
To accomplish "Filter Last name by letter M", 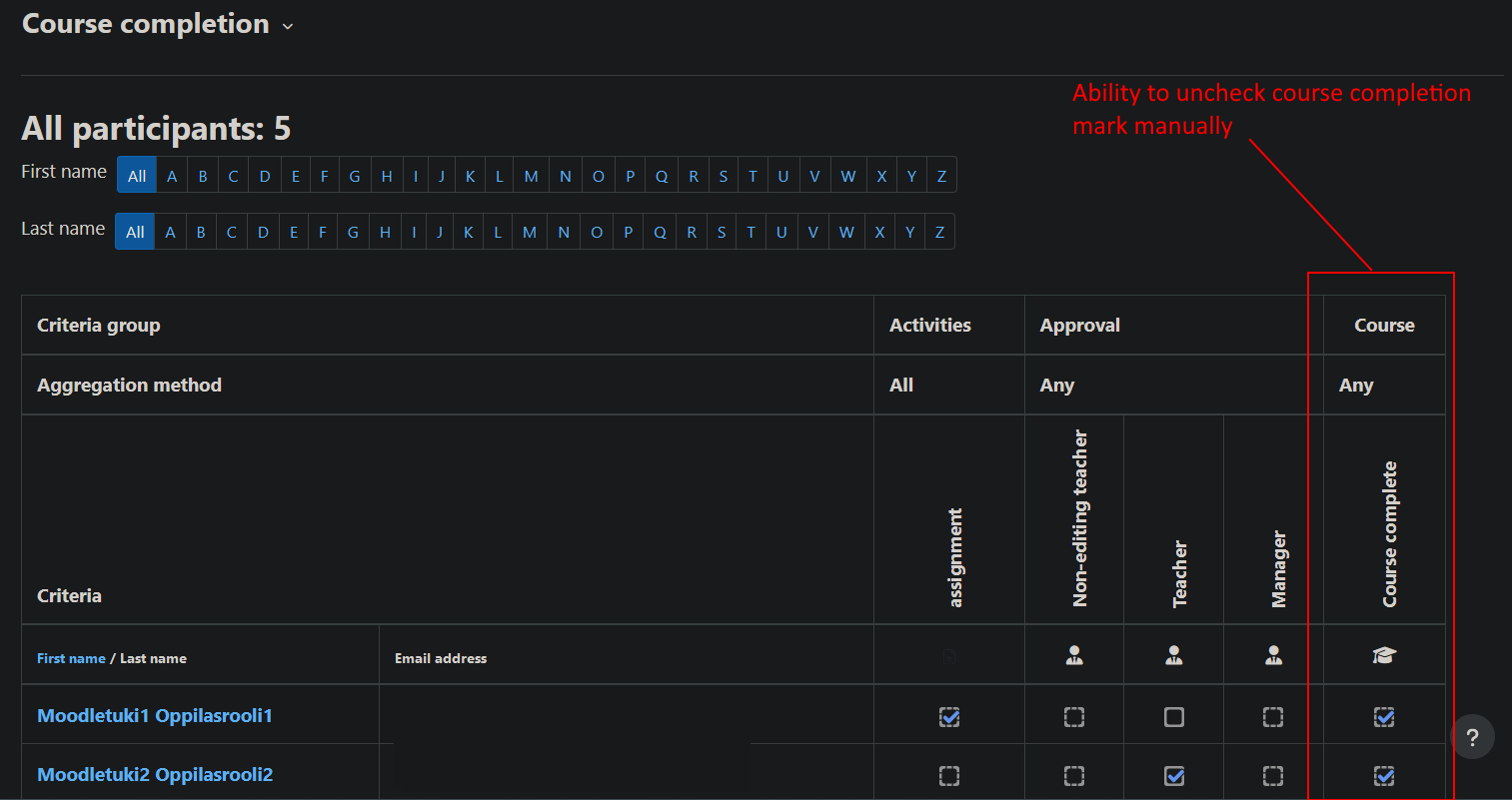I will (530, 232).
